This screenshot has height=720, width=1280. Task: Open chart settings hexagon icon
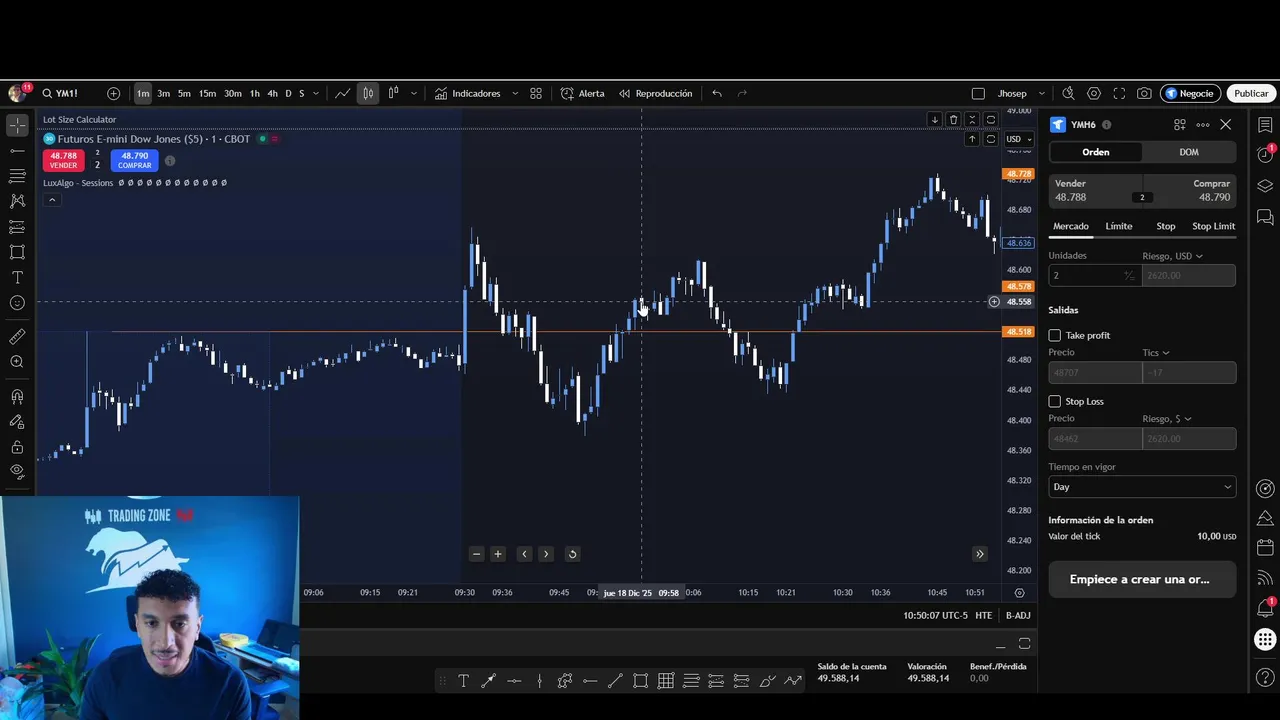(x=1094, y=93)
